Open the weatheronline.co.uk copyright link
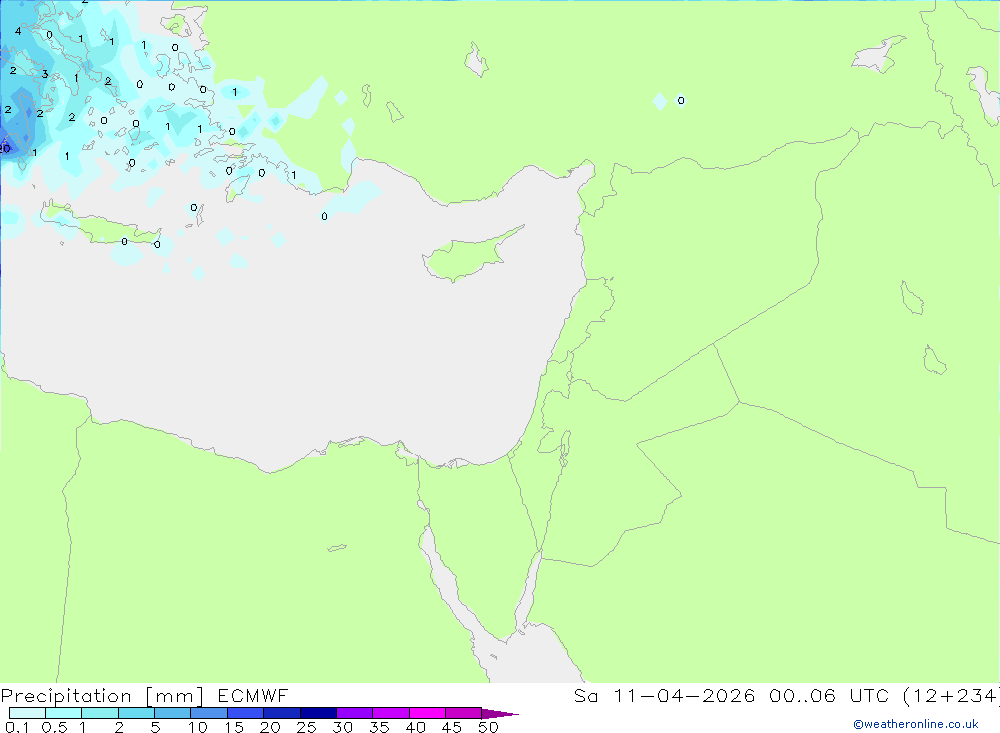Screen dimensions: 1000x733 [916, 724]
